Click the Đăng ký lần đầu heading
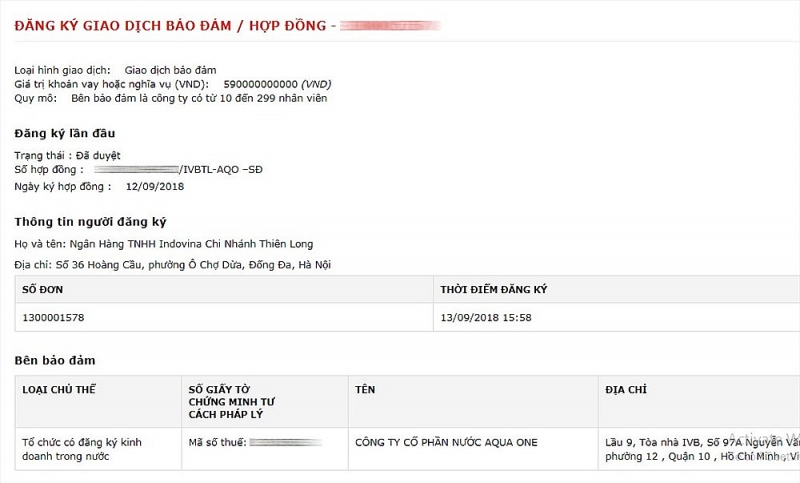The width and height of the screenshot is (800, 483). [65, 134]
